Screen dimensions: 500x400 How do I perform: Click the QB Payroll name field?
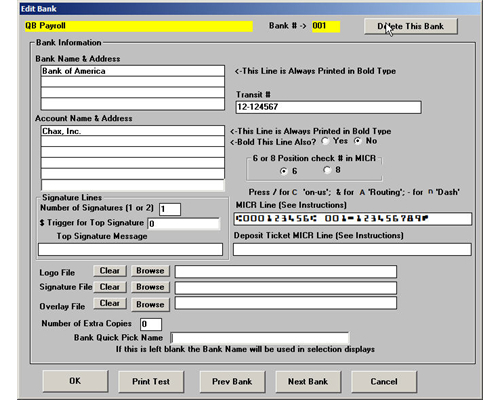[139, 26]
